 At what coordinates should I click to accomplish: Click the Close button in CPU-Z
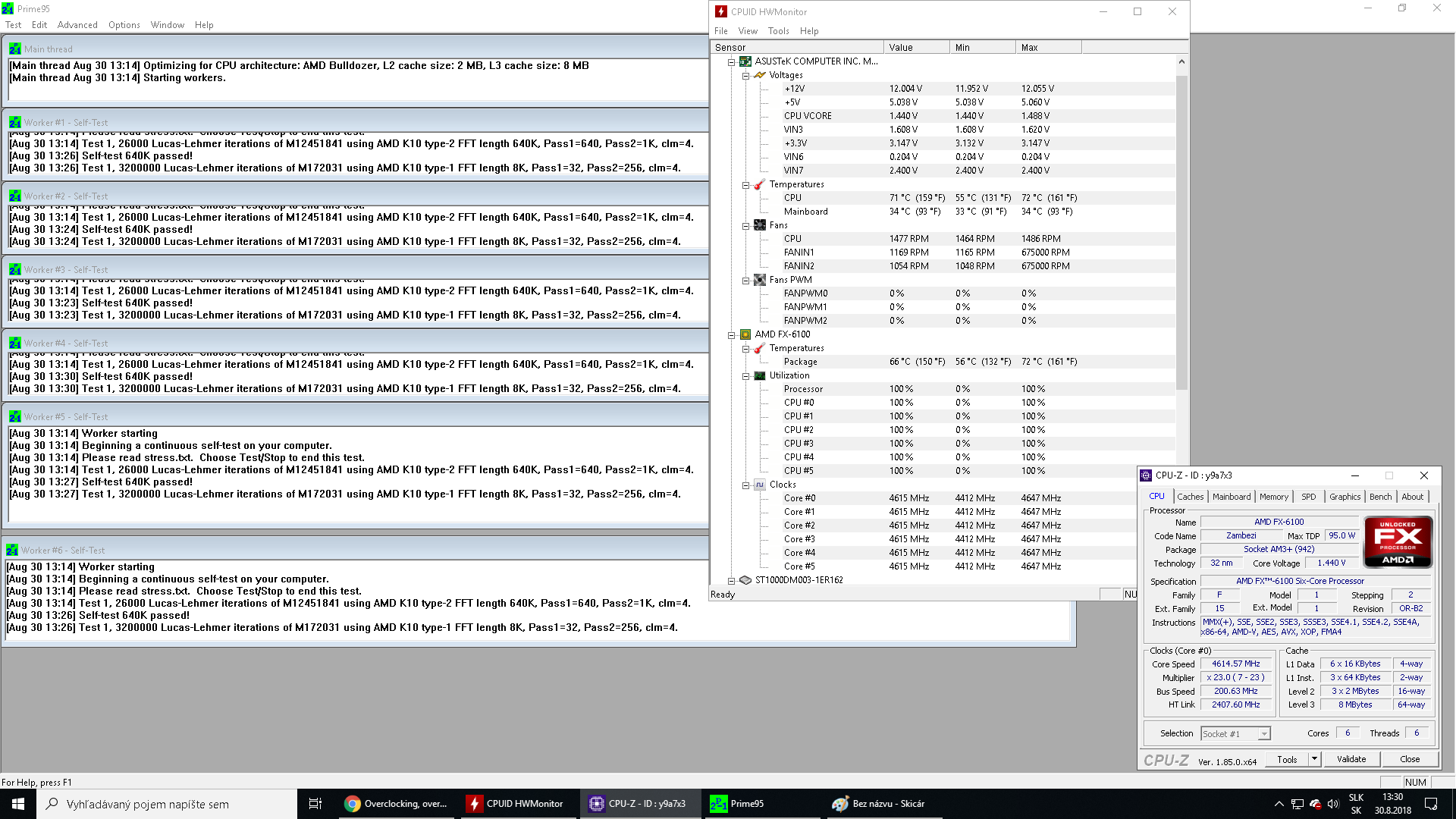point(1410,759)
